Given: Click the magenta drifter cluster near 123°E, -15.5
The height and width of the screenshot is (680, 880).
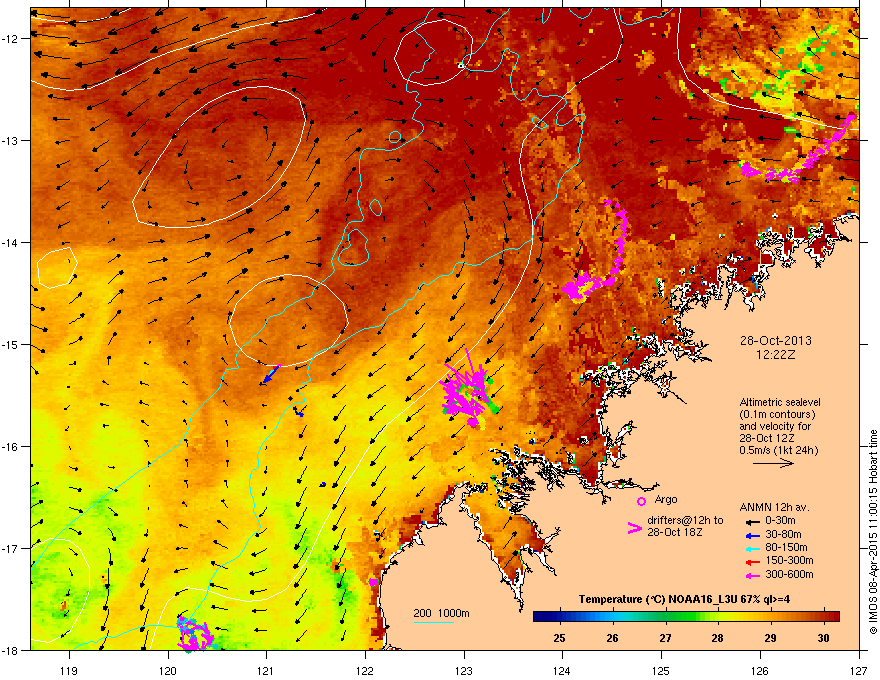Looking at the screenshot, I should point(469,391).
